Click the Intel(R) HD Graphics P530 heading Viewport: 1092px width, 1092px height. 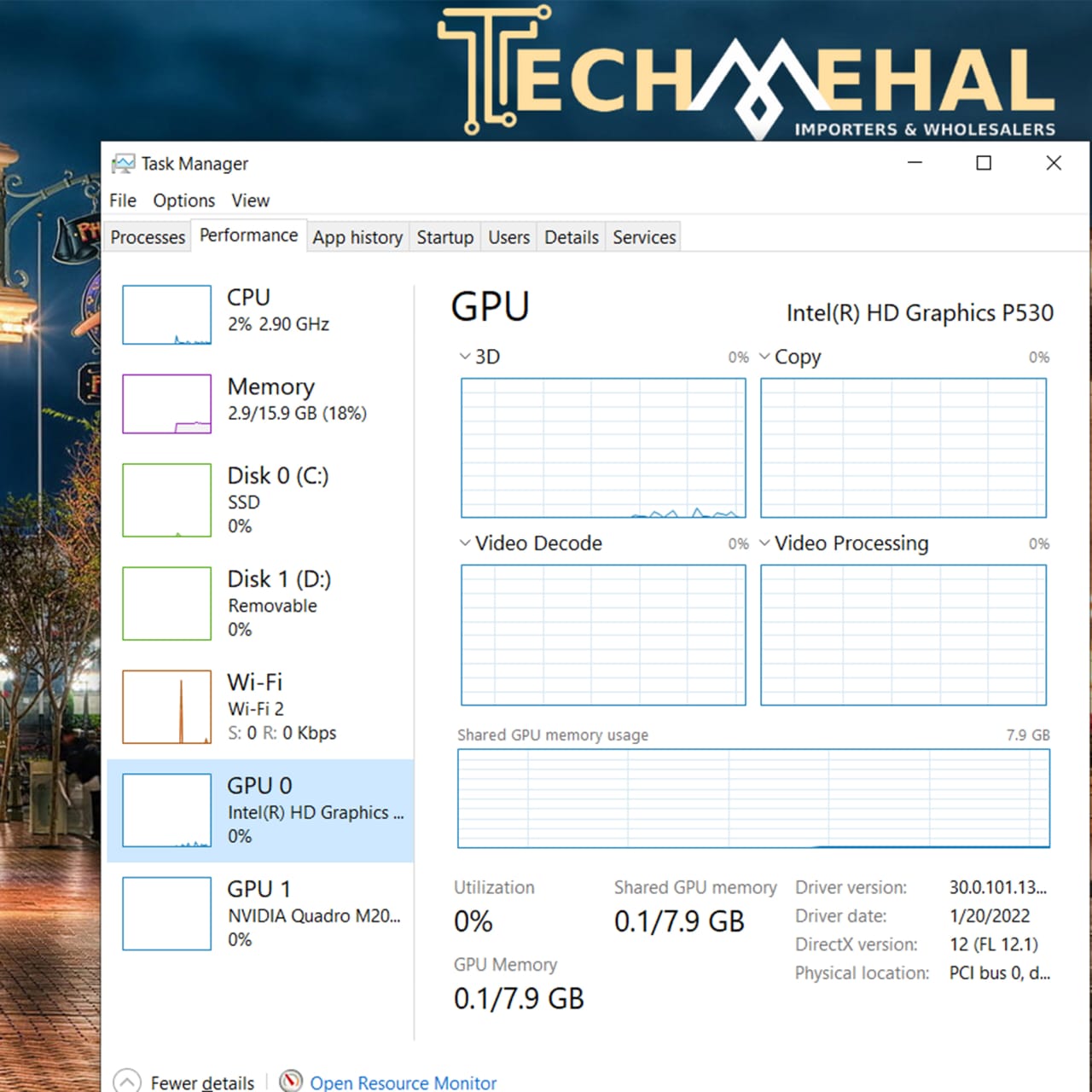(920, 313)
